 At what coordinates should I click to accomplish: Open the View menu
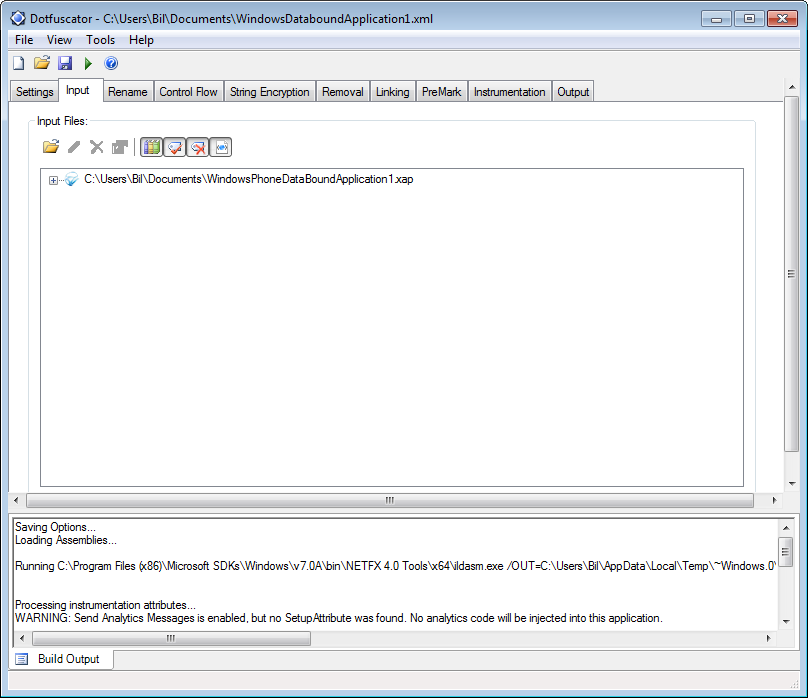point(59,40)
